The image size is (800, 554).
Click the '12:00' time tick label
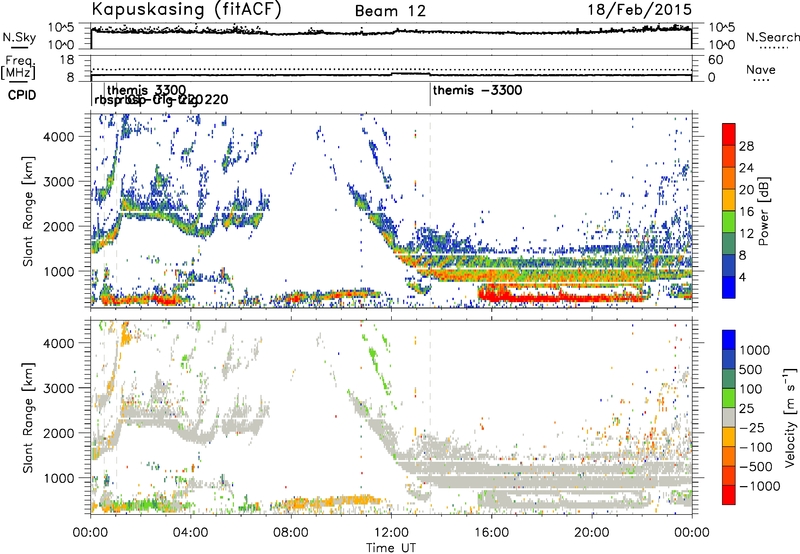(x=391, y=533)
